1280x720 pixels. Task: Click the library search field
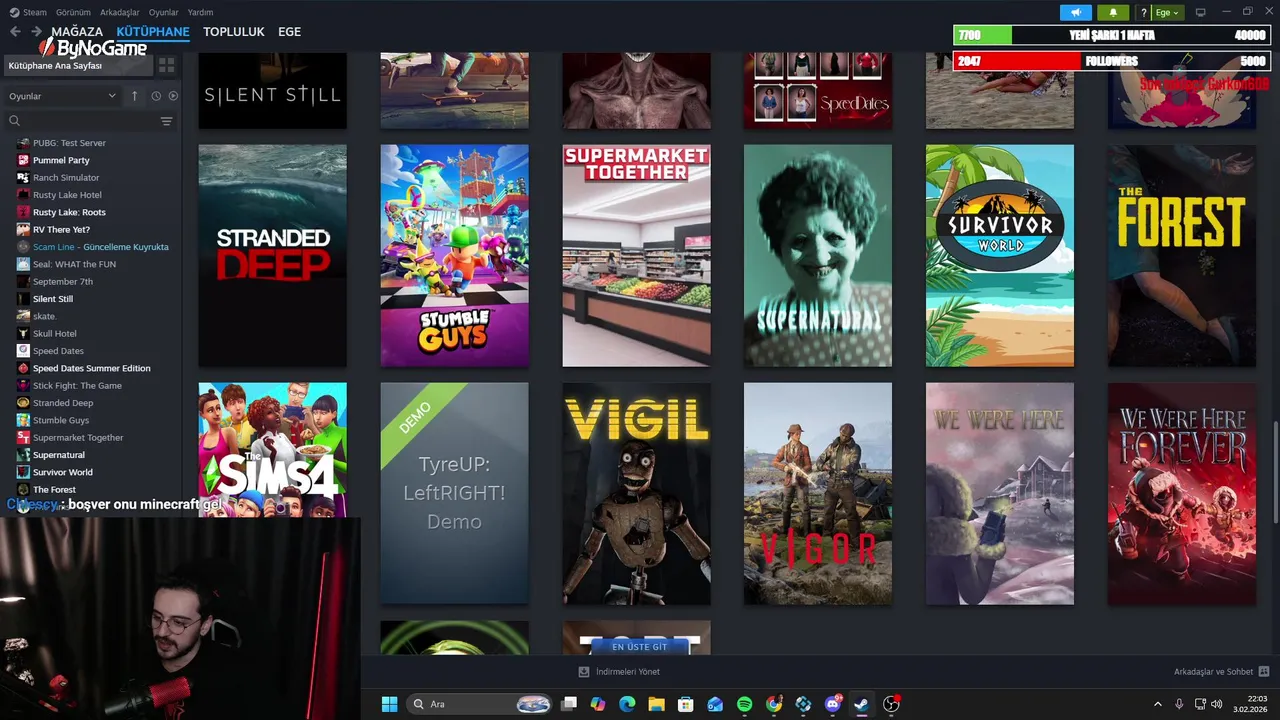(x=82, y=121)
